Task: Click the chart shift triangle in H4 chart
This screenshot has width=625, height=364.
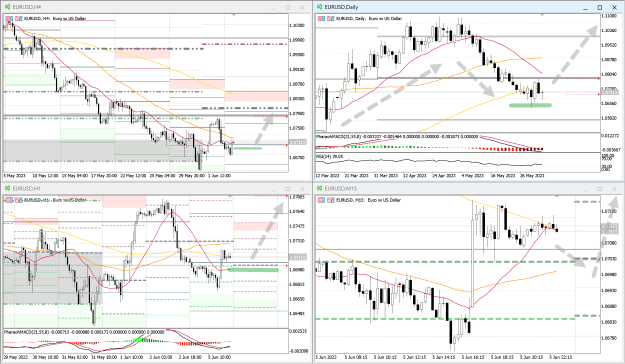Action: 234,15
